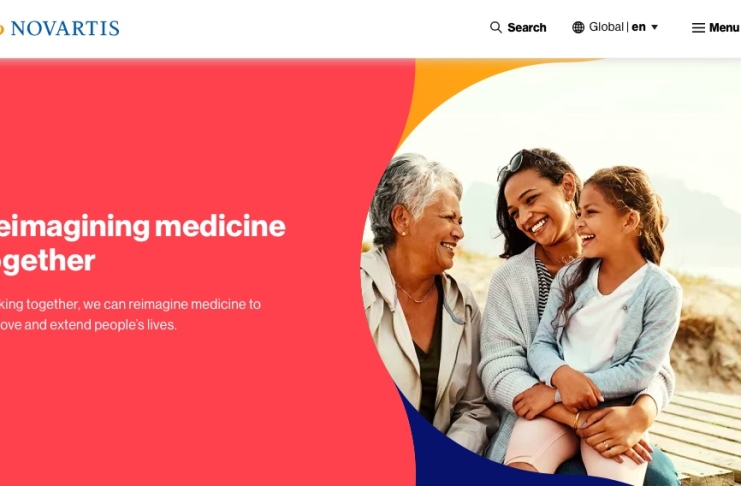
Task: Choose the 'en' language code
Action: 638,27
